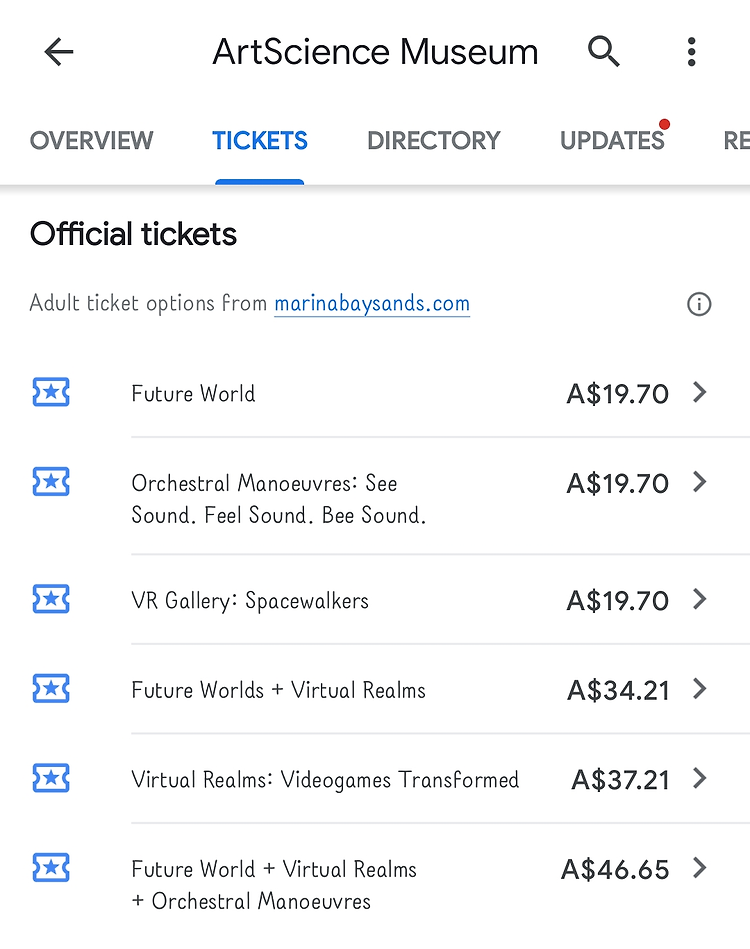The image size is (750, 949).
Task: Open the three-dot overflow menu
Action: (691, 51)
